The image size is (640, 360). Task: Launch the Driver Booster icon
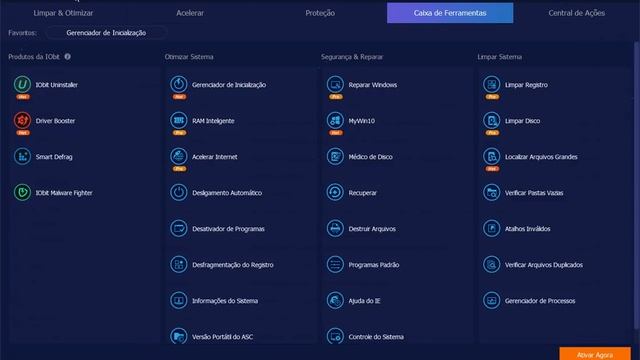(x=22, y=120)
